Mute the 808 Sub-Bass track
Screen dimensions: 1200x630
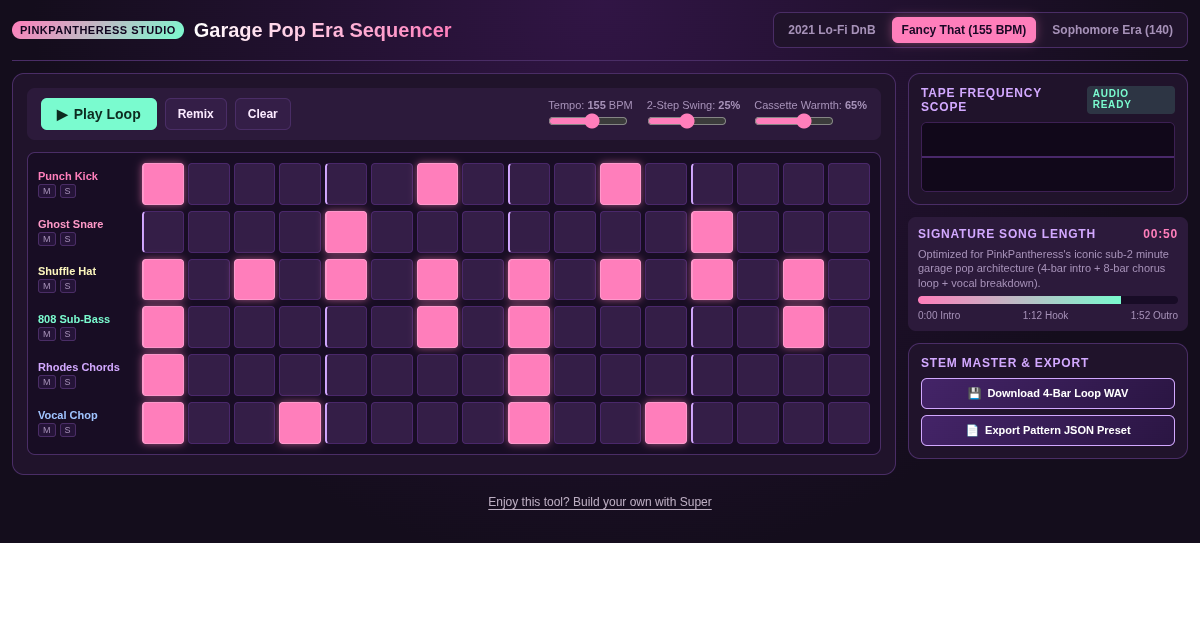click(x=47, y=334)
